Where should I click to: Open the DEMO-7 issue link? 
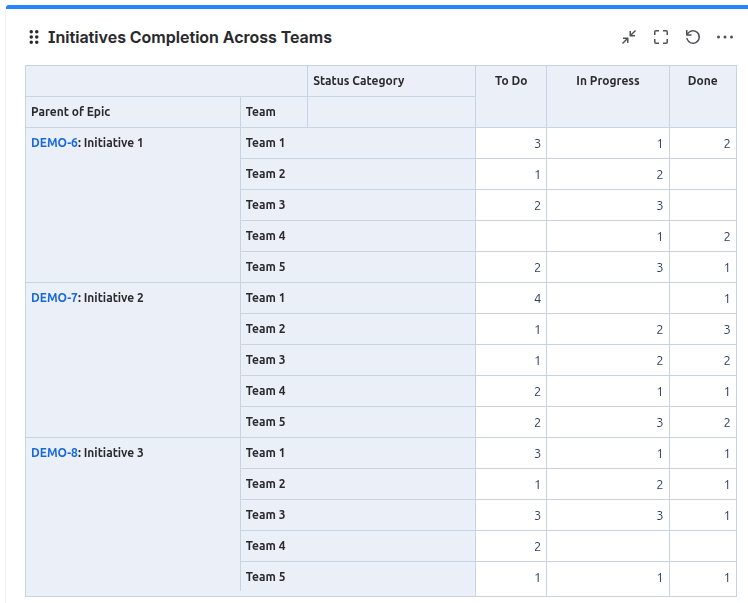pyautogui.click(x=54, y=298)
